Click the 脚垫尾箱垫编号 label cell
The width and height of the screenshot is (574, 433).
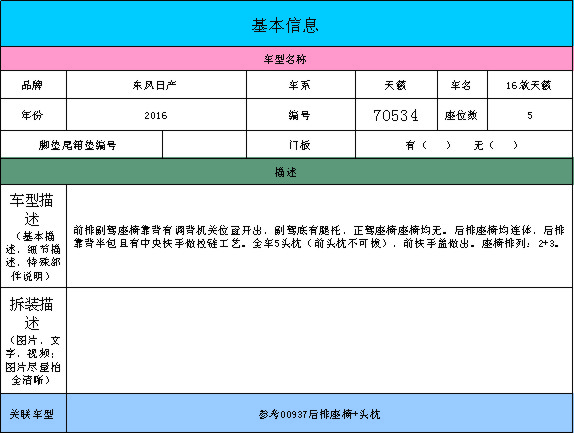[x=81, y=145]
